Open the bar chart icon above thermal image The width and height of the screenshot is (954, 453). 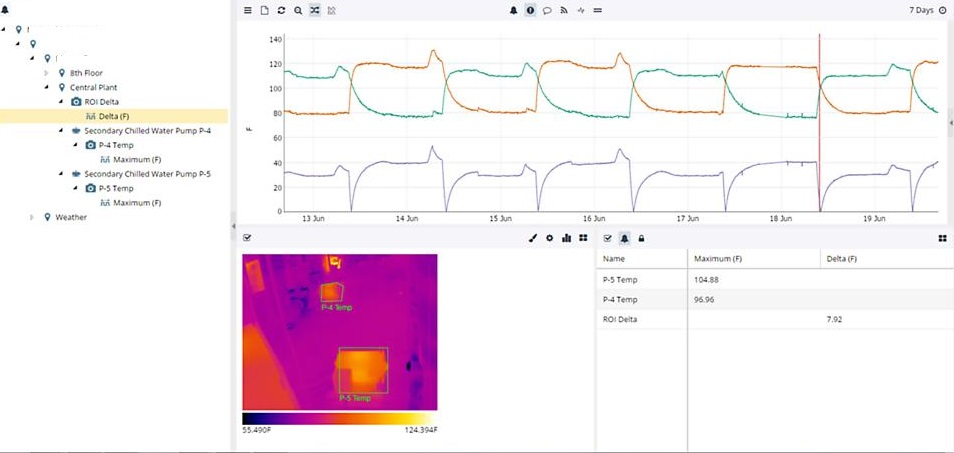566,238
